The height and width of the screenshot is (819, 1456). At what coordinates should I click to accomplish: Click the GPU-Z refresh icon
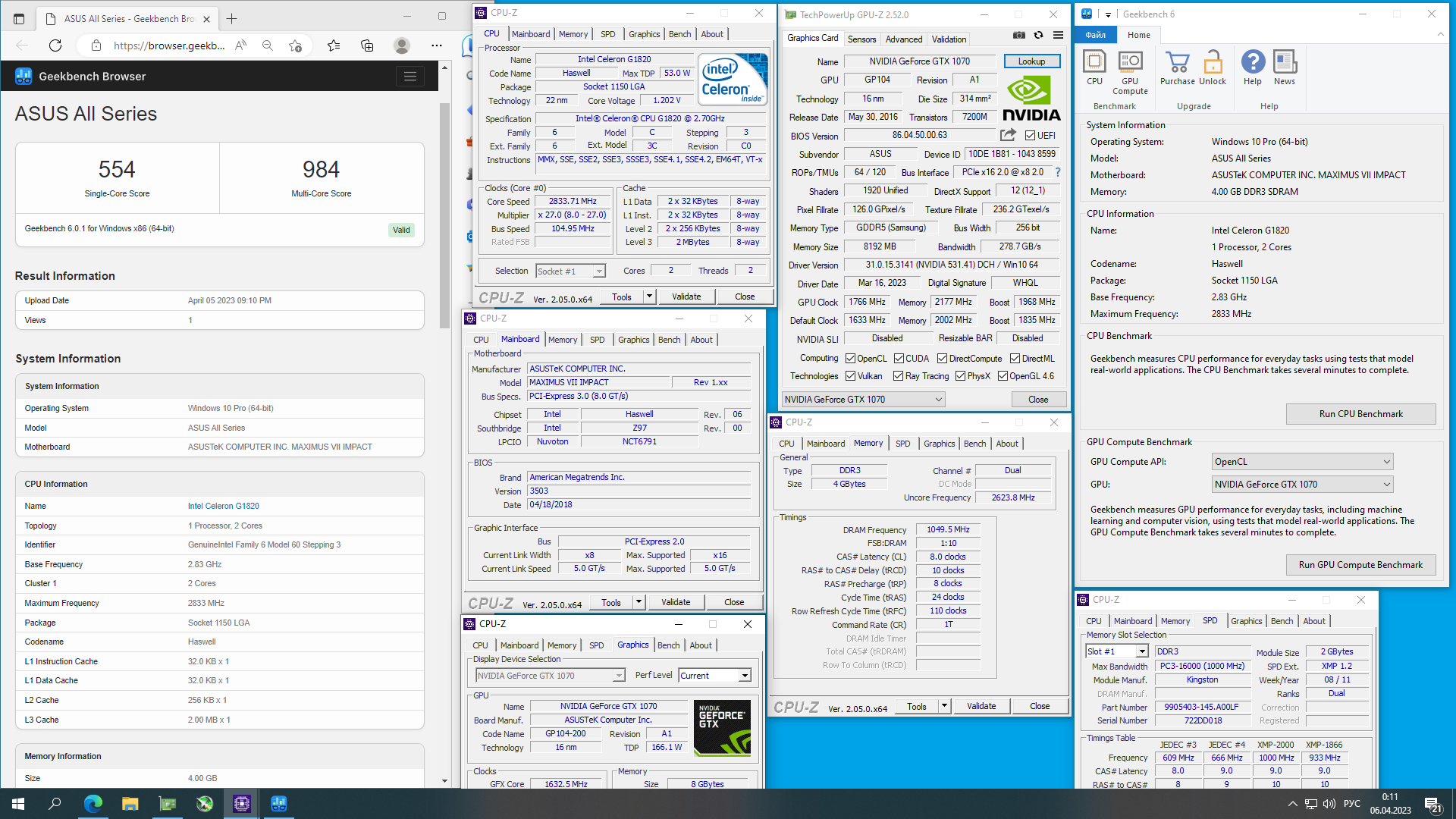tap(1039, 35)
